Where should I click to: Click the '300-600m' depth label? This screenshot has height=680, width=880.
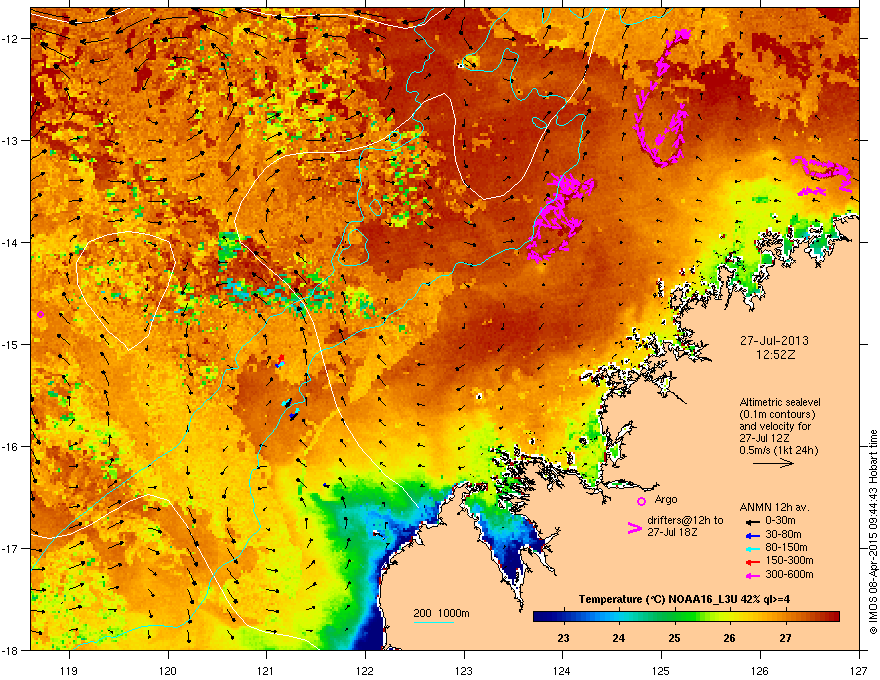point(789,574)
